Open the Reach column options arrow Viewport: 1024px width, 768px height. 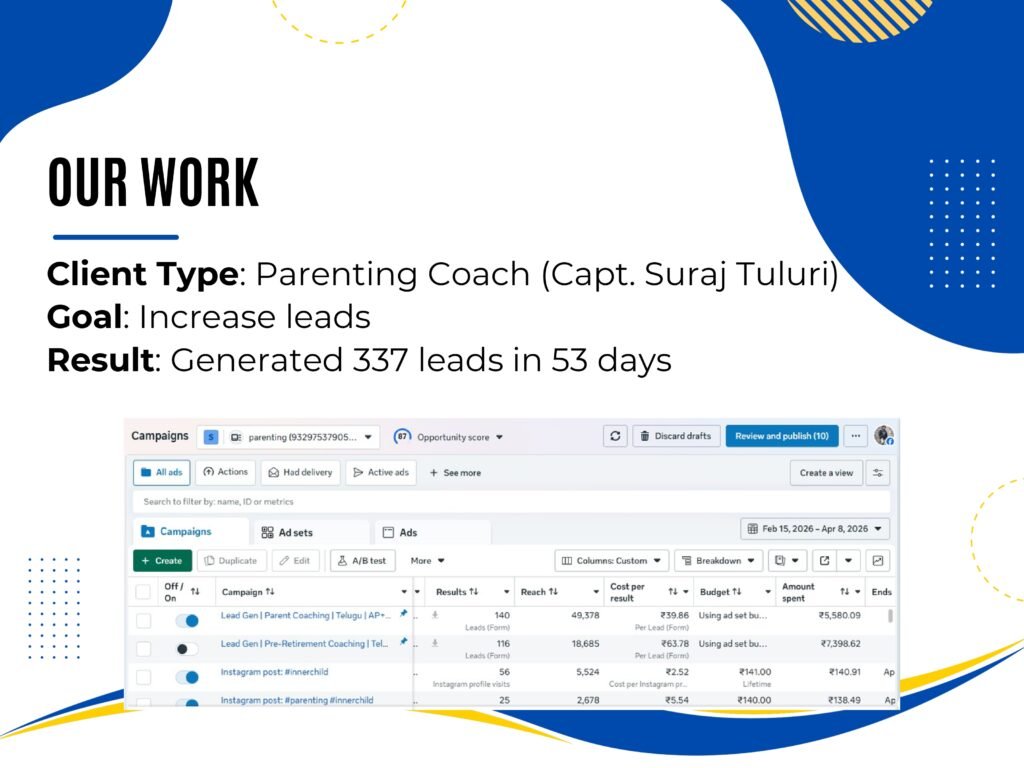pyautogui.click(x=596, y=592)
